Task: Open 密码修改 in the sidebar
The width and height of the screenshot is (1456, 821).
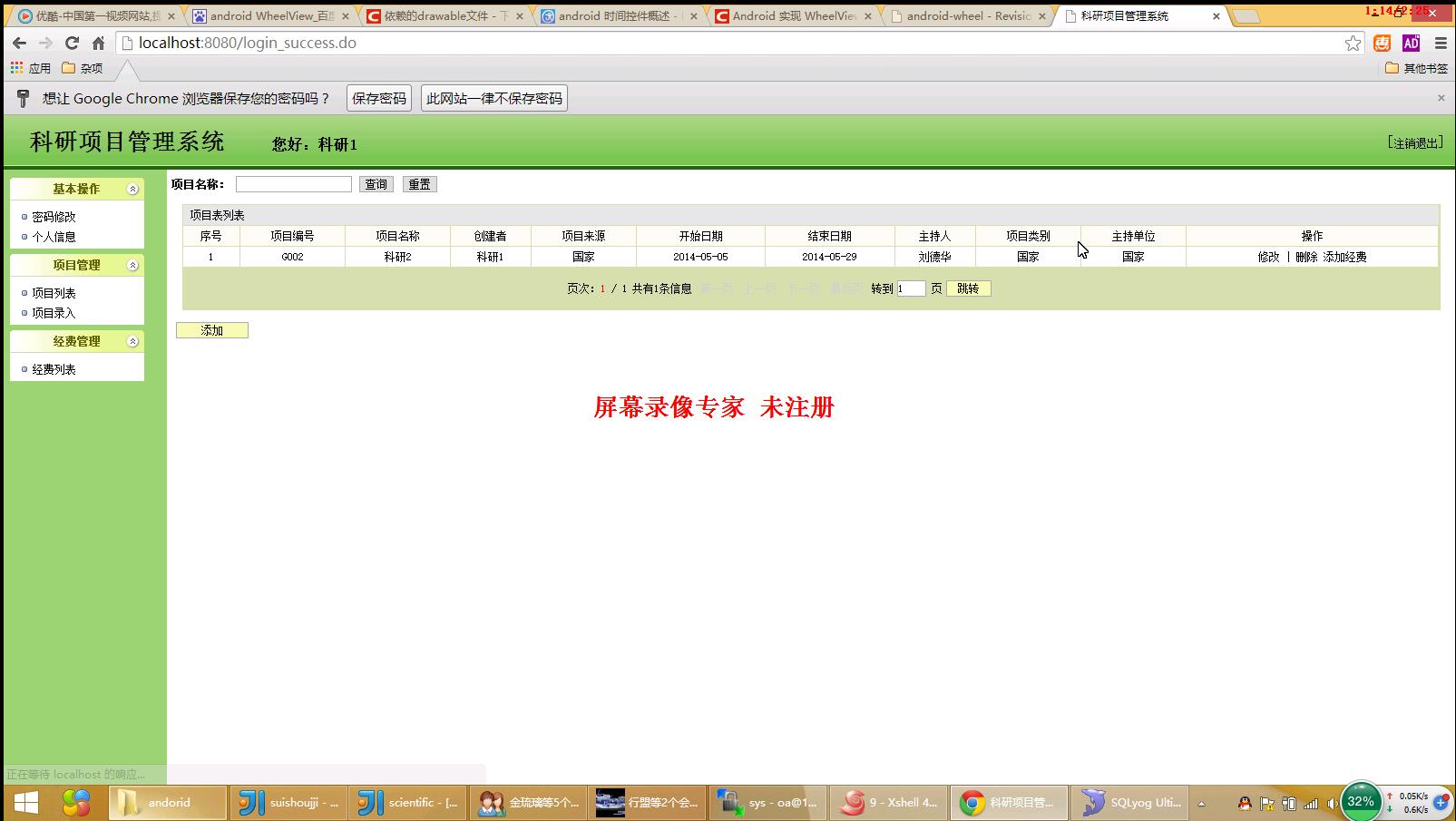Action: tap(54, 217)
